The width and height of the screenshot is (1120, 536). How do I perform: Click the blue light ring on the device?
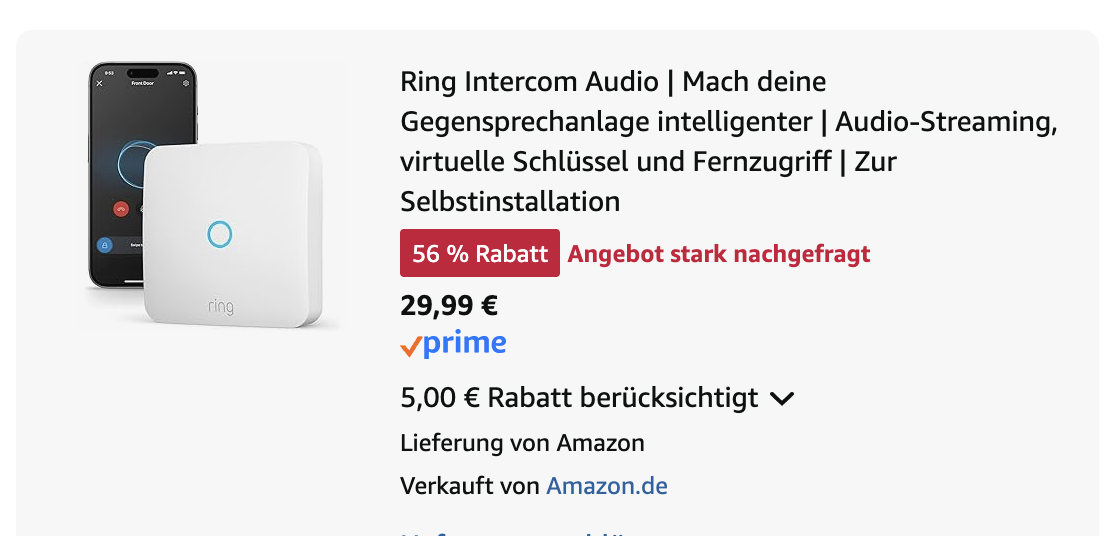[x=219, y=234]
